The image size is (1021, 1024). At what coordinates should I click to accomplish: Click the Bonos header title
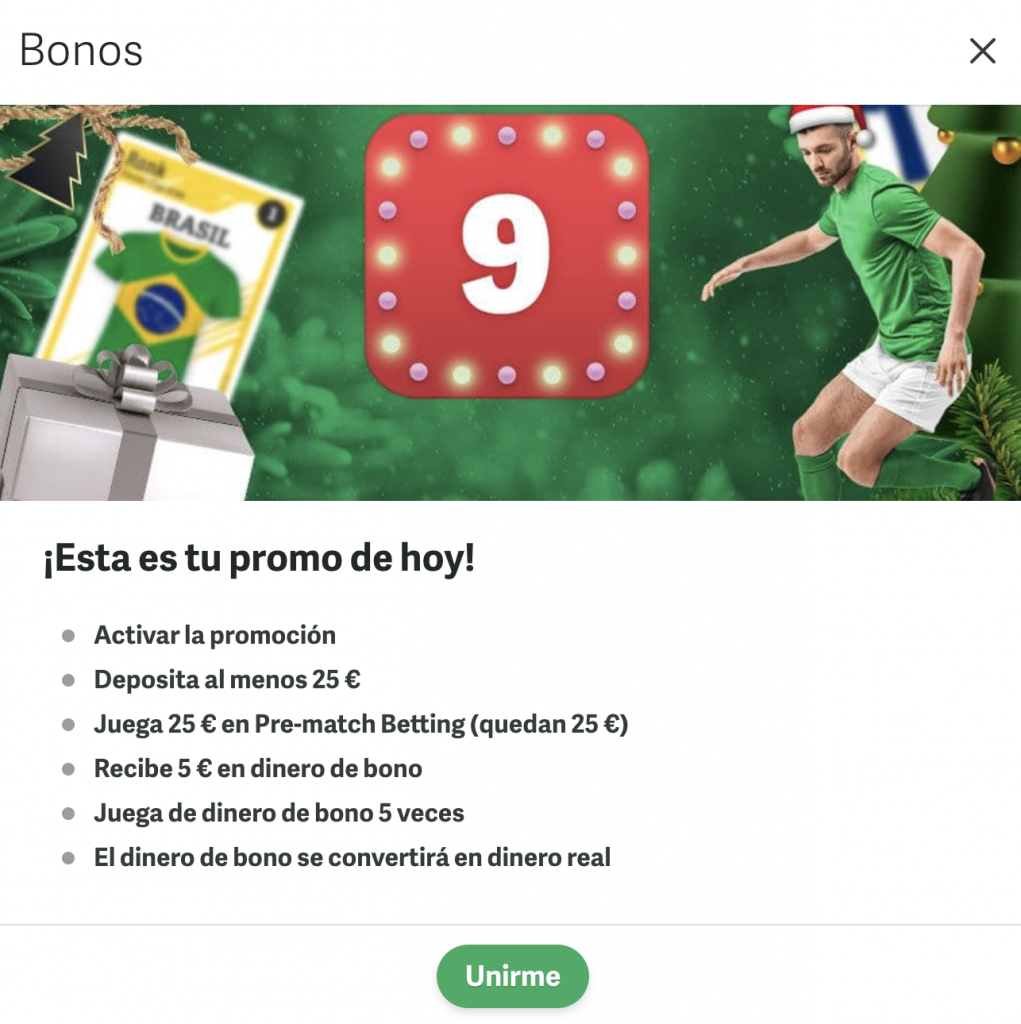(81, 50)
